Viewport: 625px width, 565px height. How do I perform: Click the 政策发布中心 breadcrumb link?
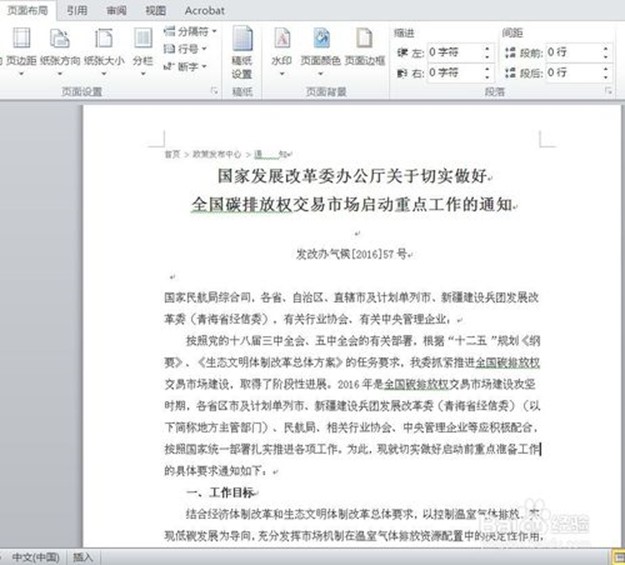tap(216, 155)
